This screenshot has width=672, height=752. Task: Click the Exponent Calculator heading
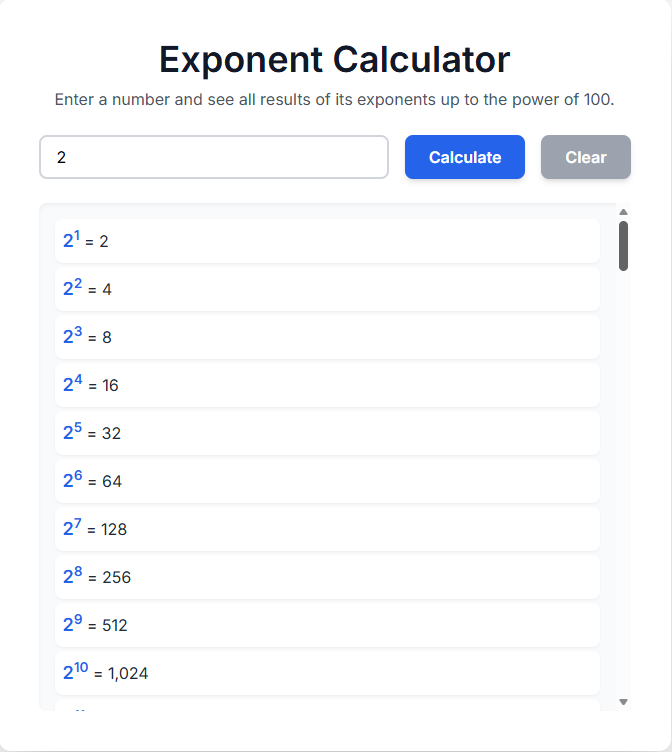335,60
